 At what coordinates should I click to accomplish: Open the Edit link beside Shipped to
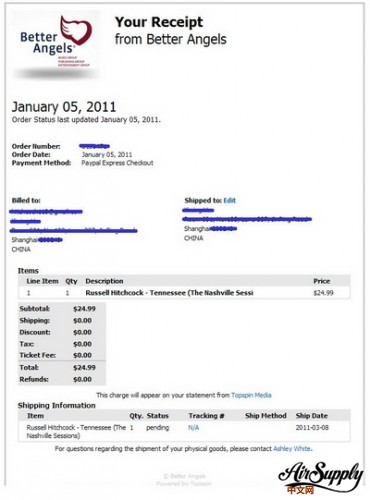229,200
